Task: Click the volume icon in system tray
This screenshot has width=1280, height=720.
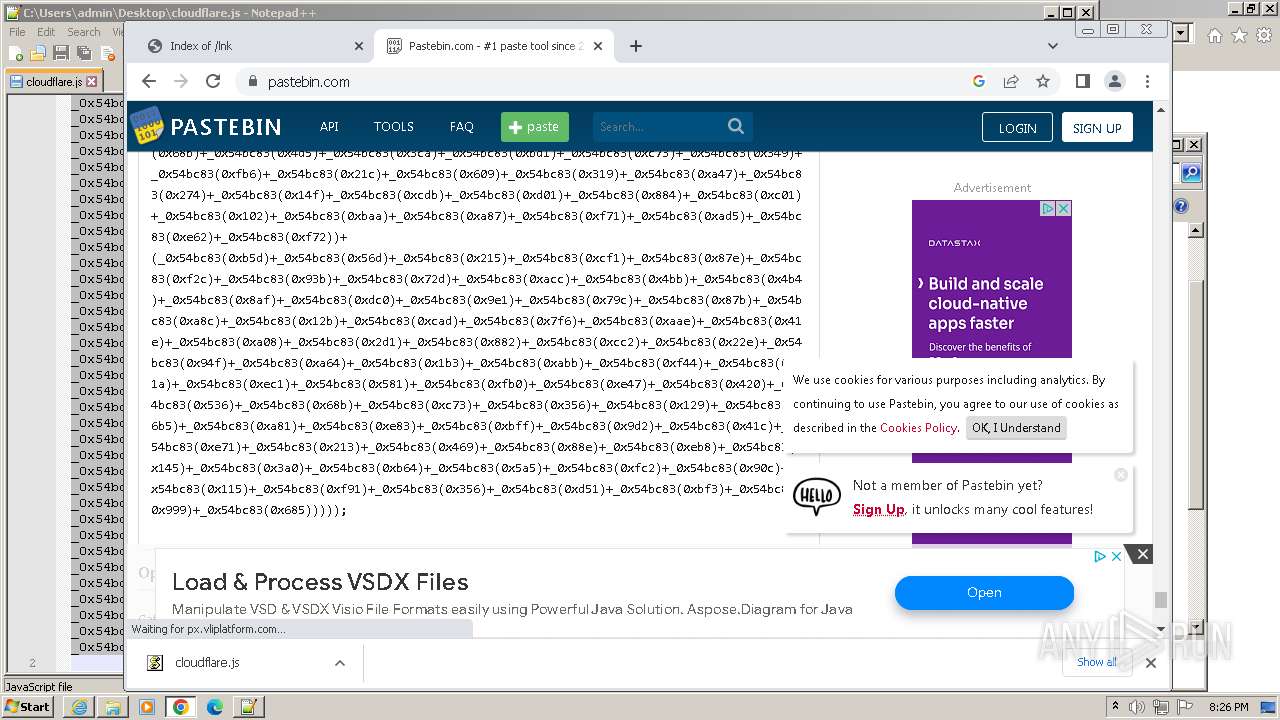Action: [1138, 707]
